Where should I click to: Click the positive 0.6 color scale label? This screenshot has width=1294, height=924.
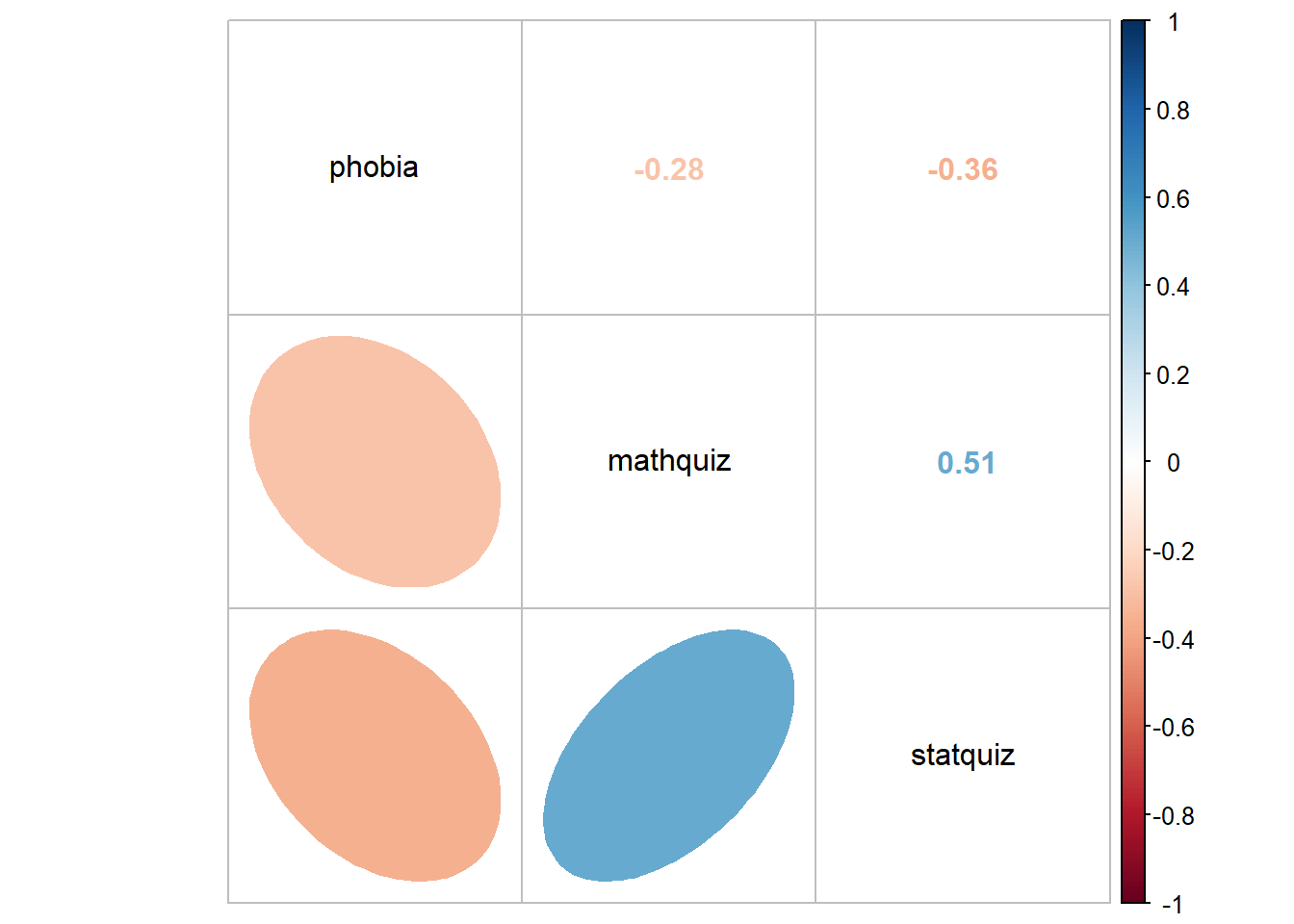tap(1173, 199)
